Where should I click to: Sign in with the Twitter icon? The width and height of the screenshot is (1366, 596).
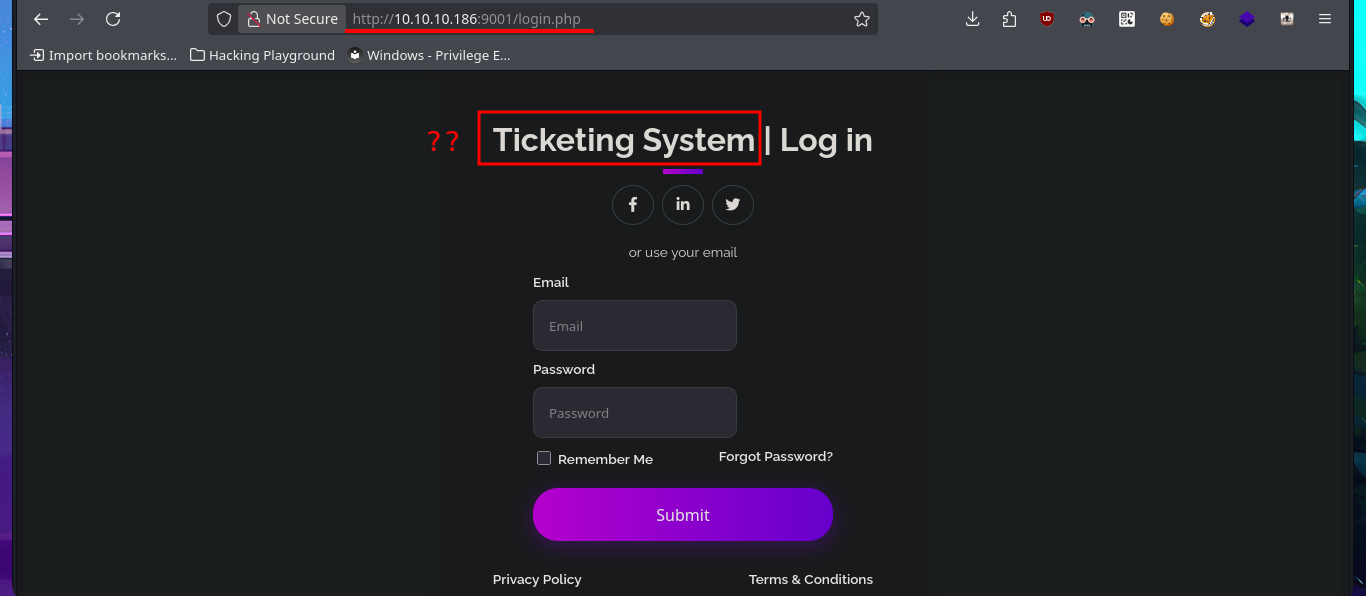(x=733, y=205)
